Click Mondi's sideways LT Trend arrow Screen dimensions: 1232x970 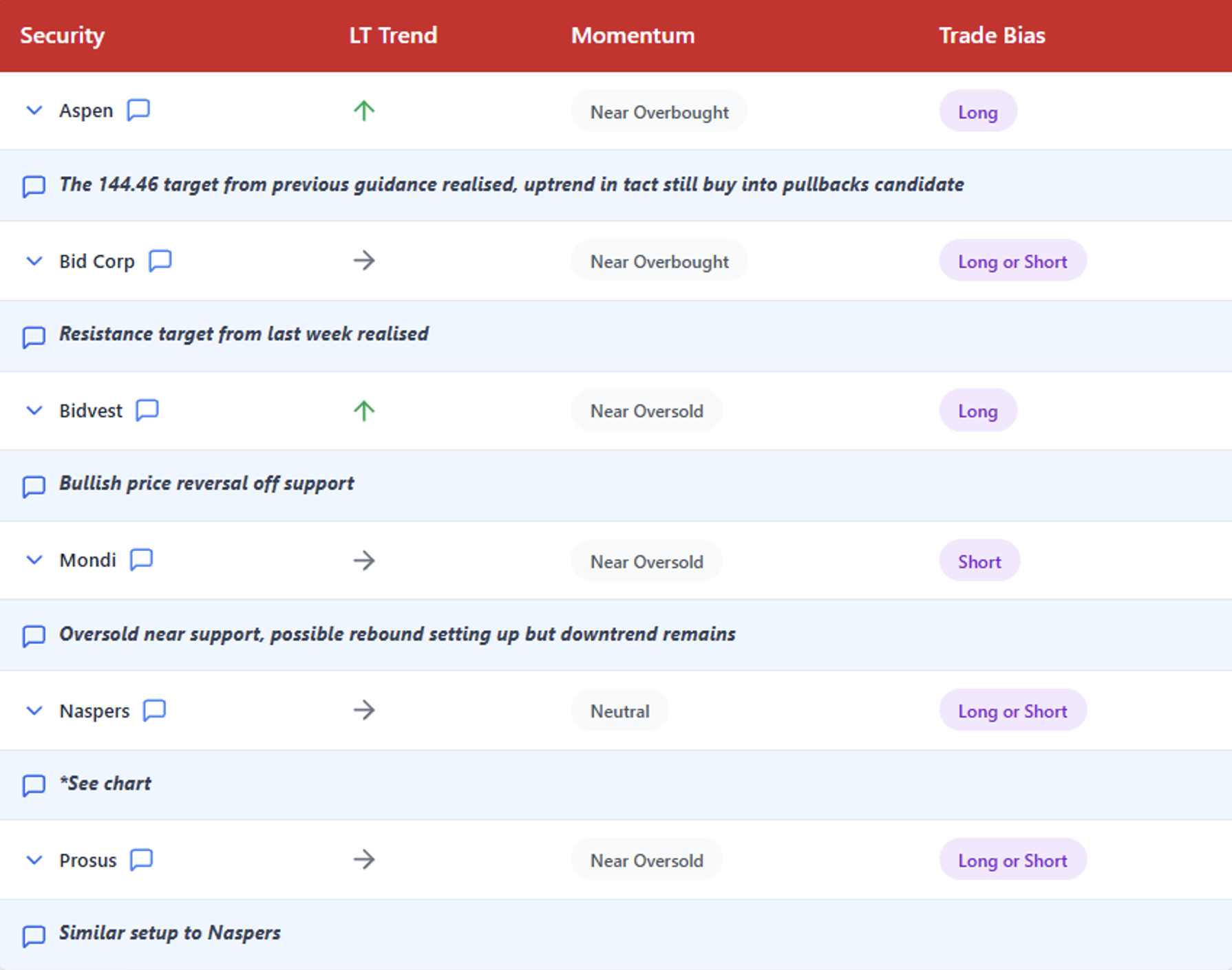(364, 561)
